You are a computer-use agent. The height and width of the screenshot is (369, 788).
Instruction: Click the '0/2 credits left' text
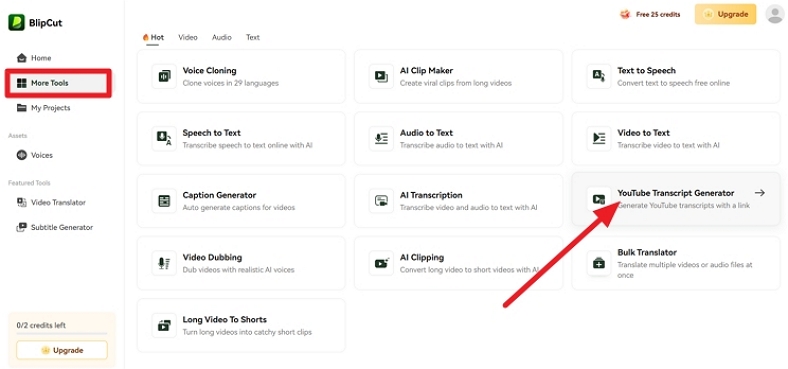click(x=41, y=325)
